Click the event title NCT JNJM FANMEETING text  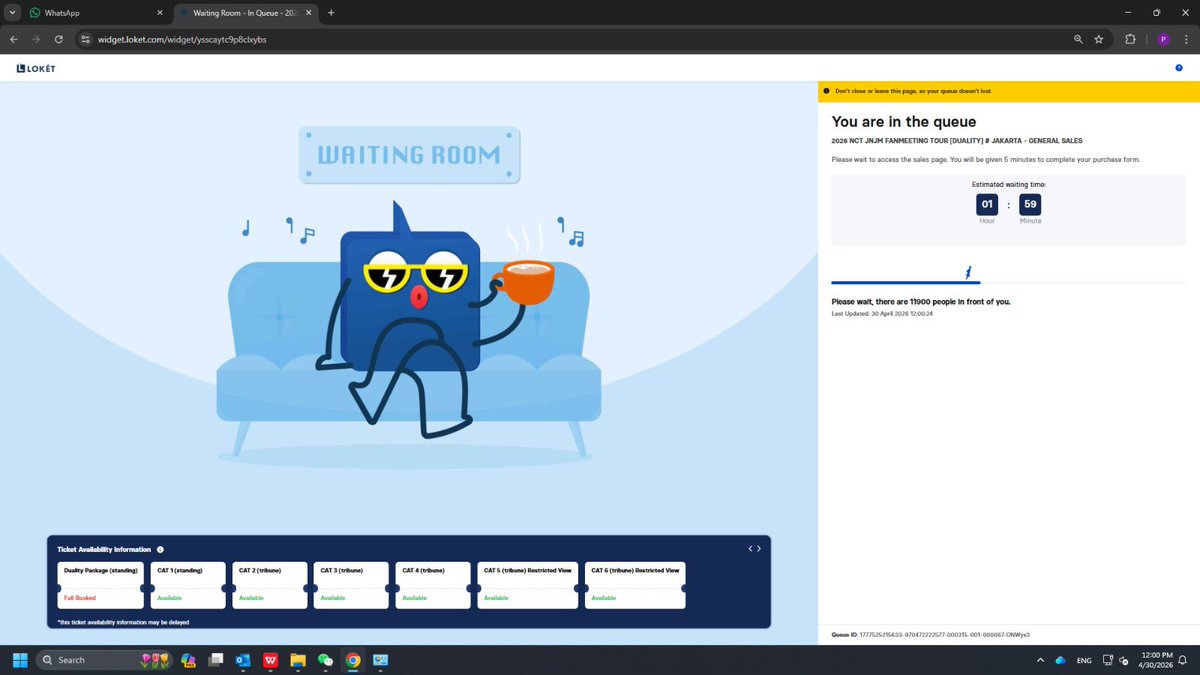[957, 141]
